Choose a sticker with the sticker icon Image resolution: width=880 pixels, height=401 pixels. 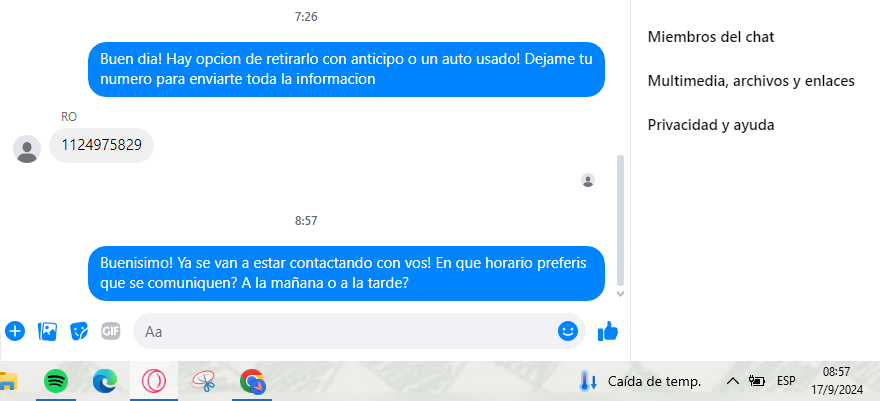pyautogui.click(x=79, y=331)
